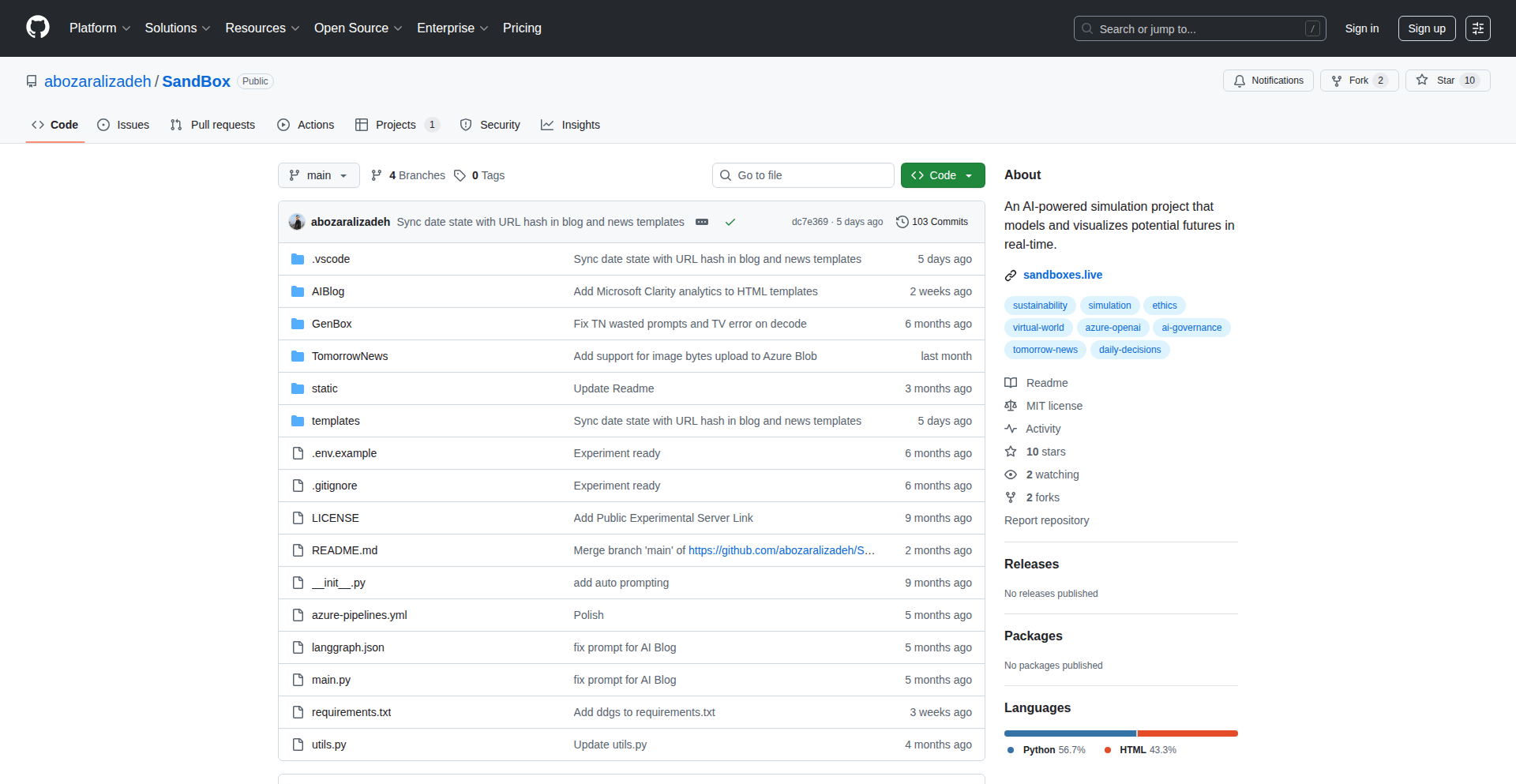The width and height of the screenshot is (1516, 784).
Task: Select the sustainability topic tag
Action: click(x=1040, y=306)
